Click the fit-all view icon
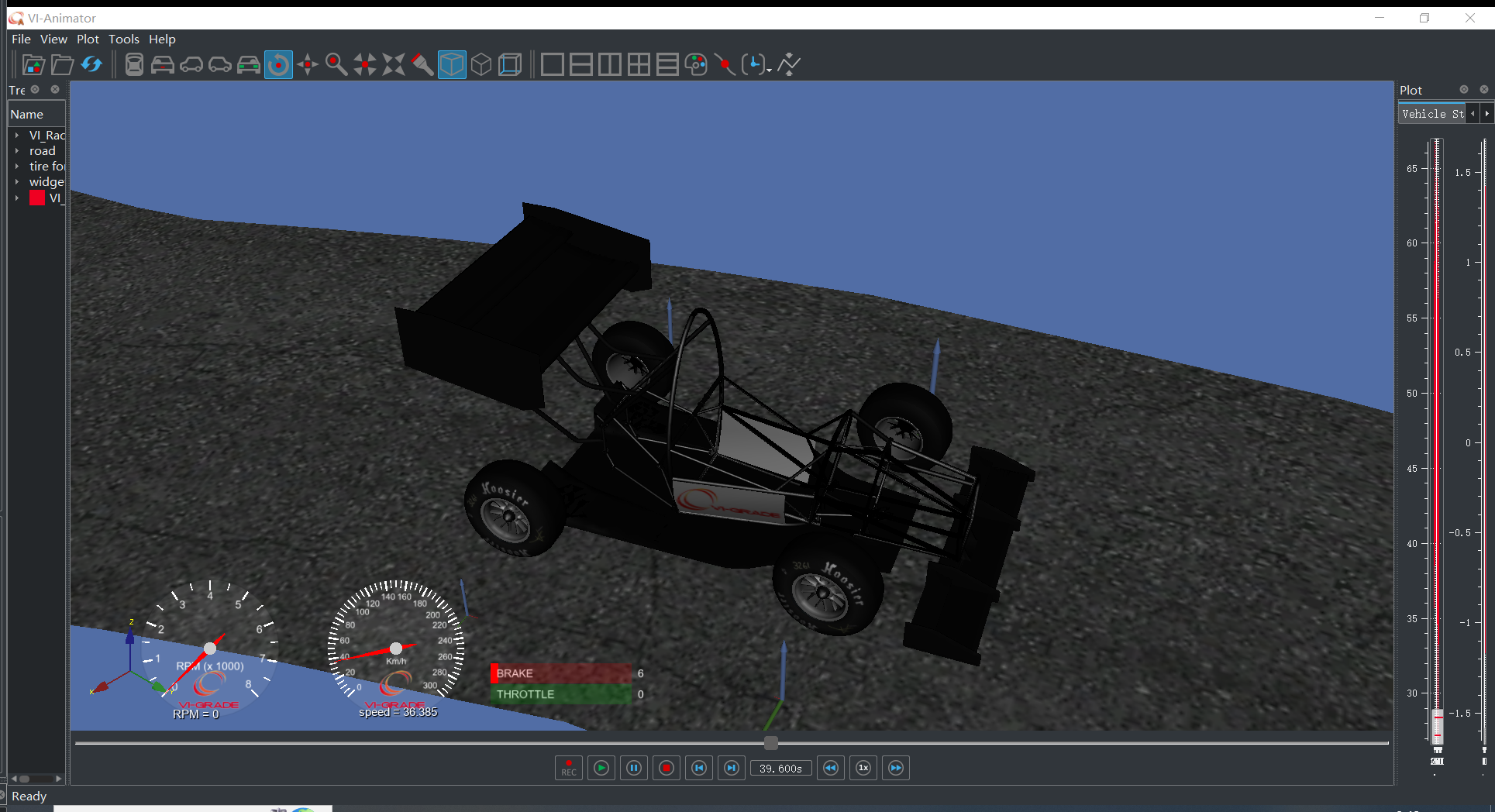 click(394, 65)
